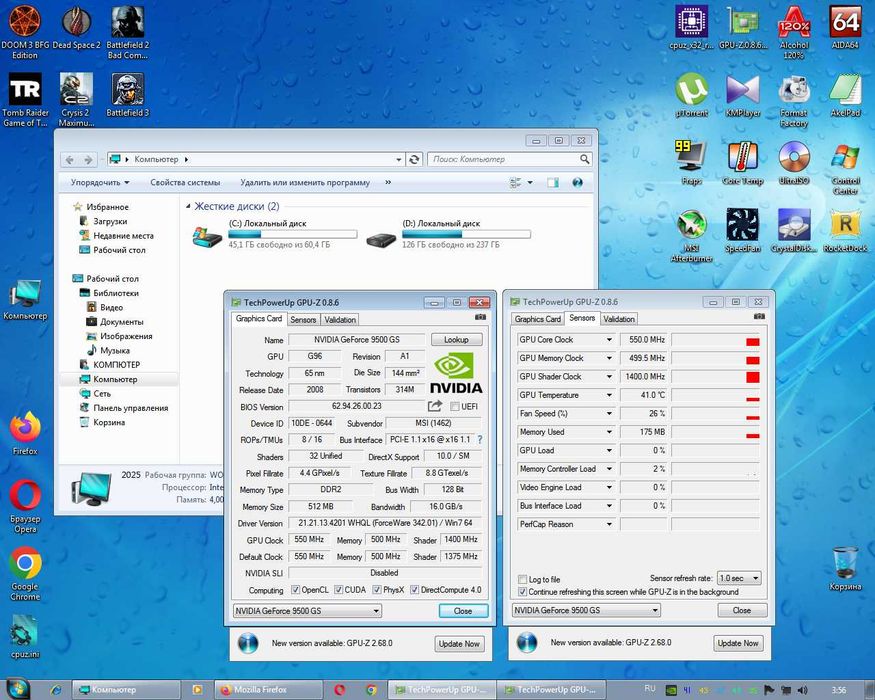Click the D: local disk usage bar

[466, 234]
